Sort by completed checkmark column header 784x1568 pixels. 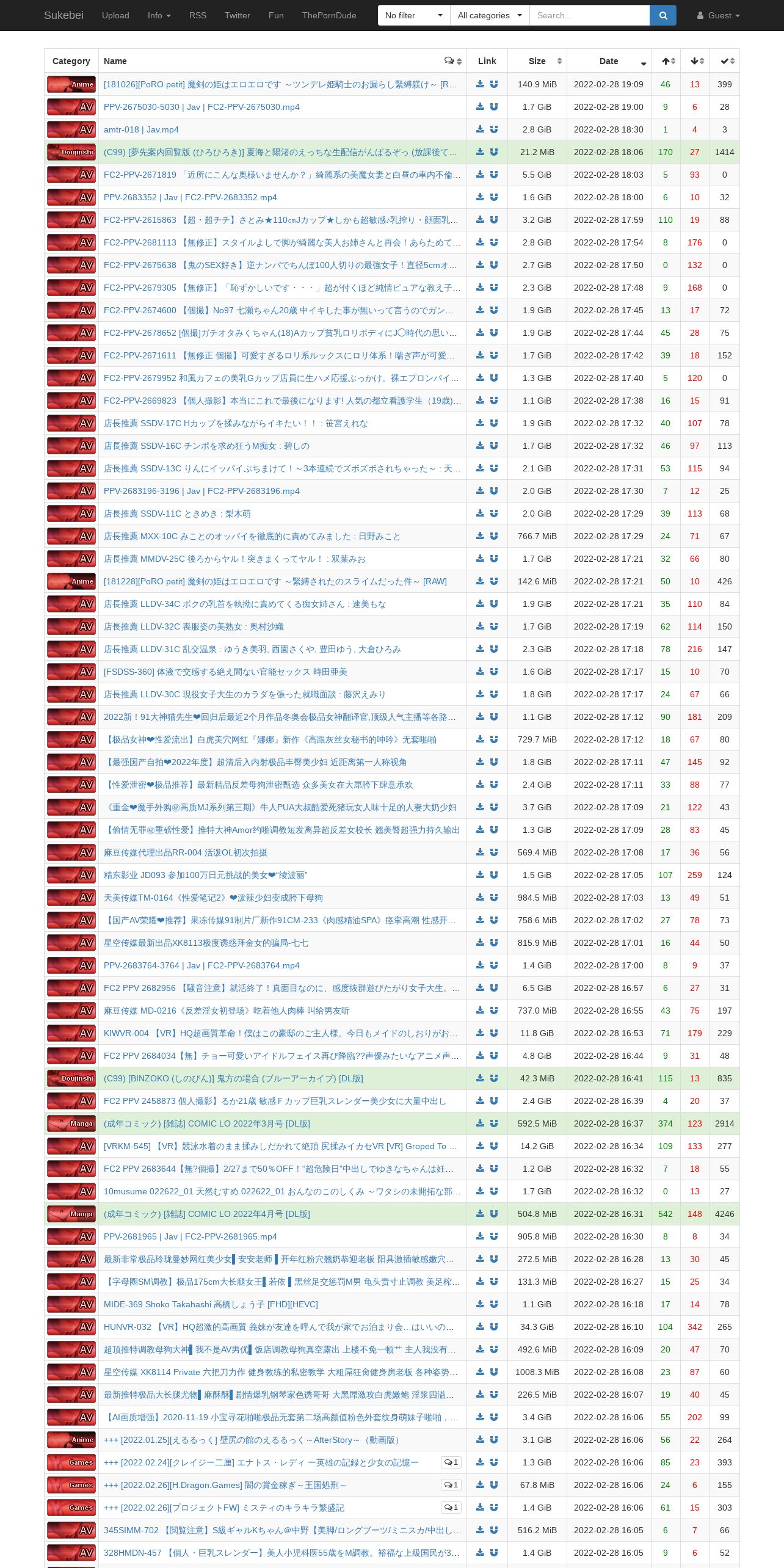[x=725, y=61]
